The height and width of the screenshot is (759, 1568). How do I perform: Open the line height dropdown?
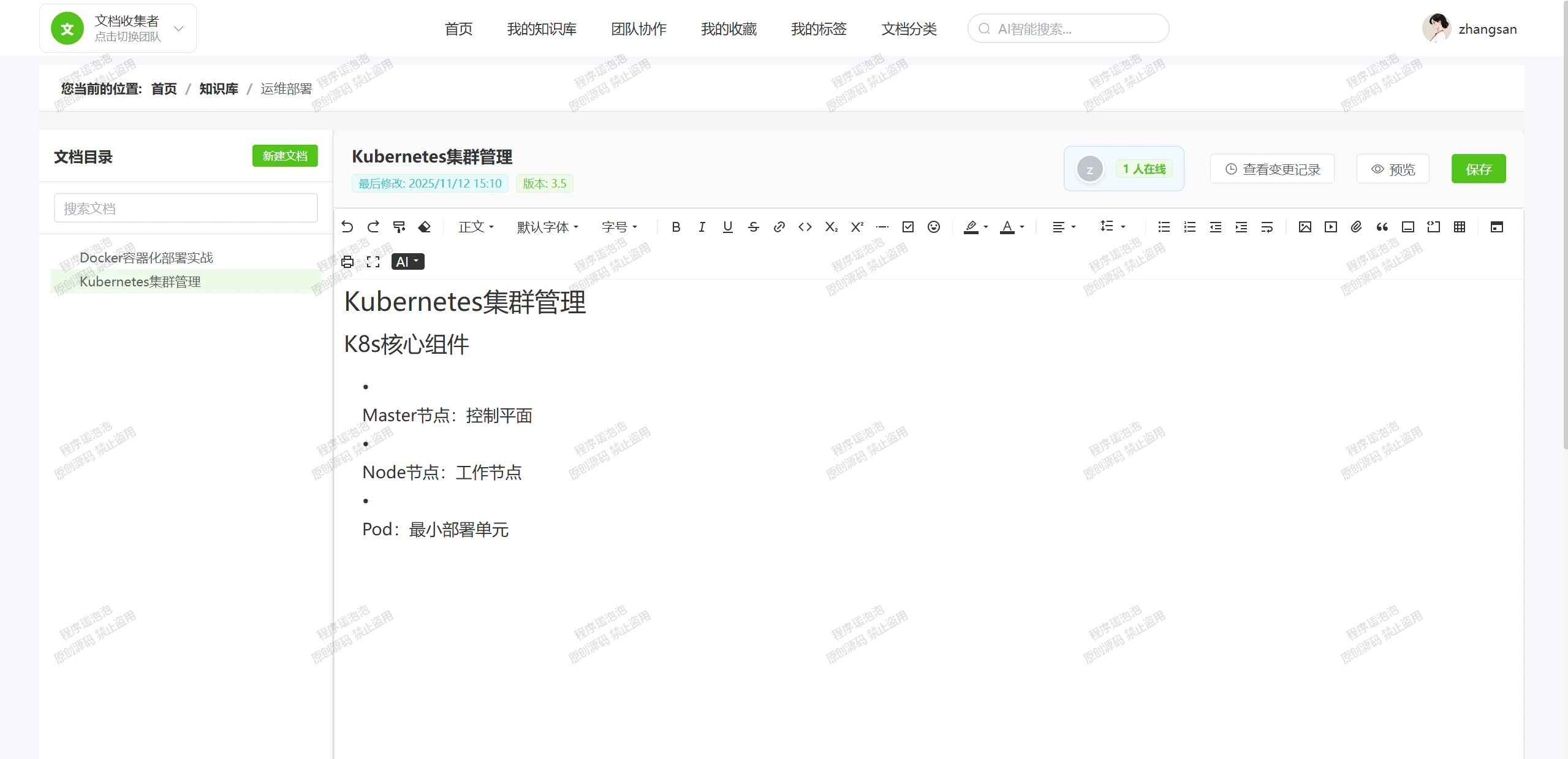1113,227
